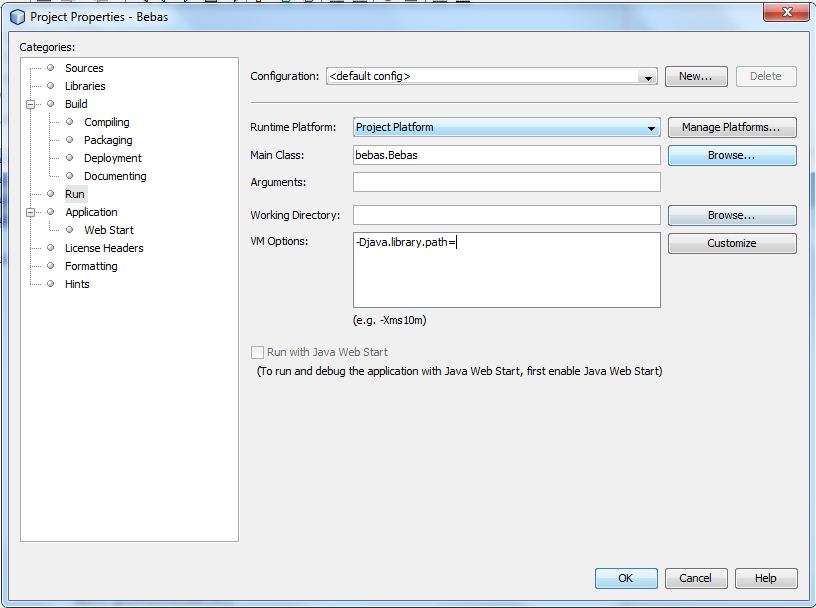
Task: Click the 'Categories:' label
Action: pyautogui.click(x=47, y=47)
